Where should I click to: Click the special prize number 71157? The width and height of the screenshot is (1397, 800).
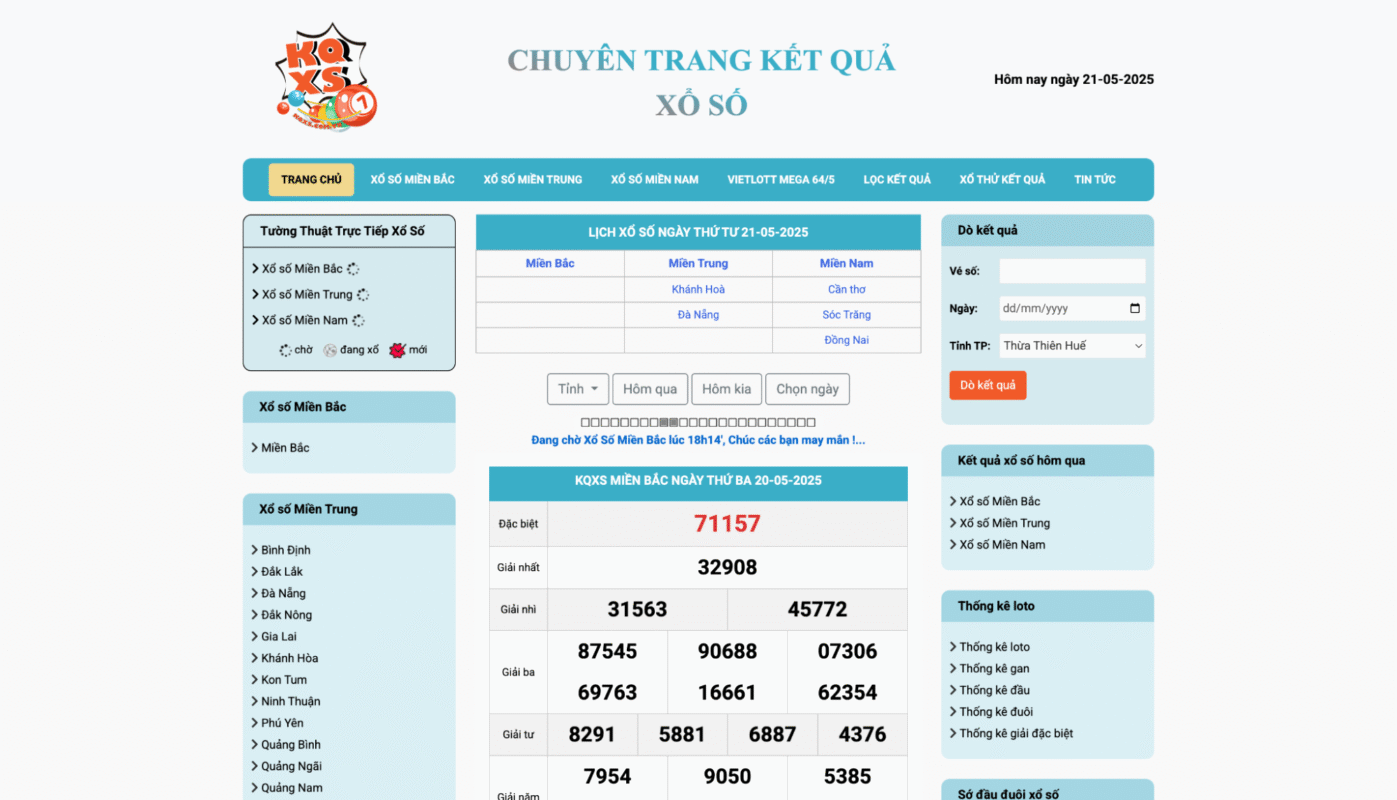click(727, 524)
